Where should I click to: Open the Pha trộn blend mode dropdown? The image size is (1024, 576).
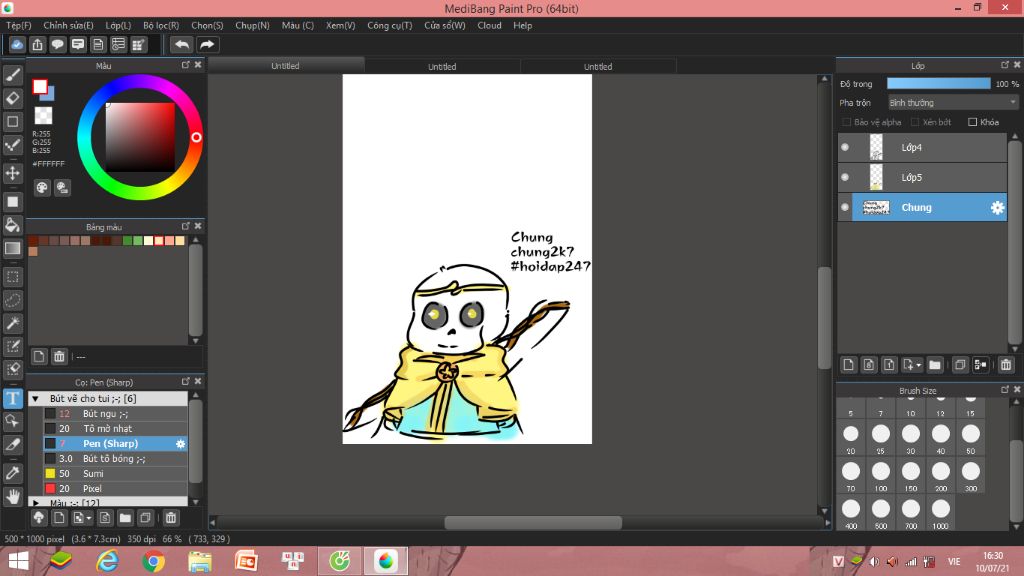click(x=953, y=103)
